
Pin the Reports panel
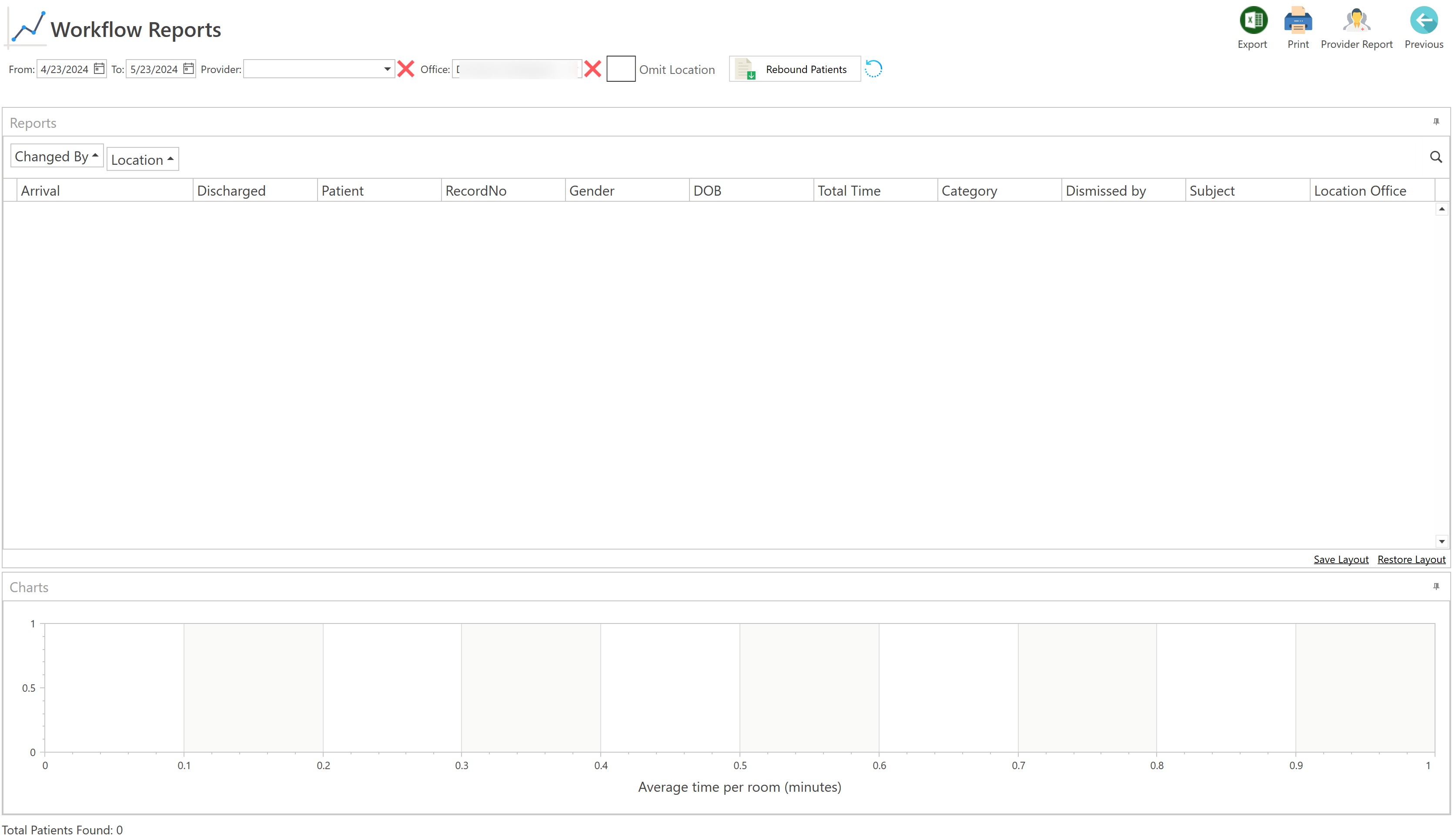point(1436,122)
